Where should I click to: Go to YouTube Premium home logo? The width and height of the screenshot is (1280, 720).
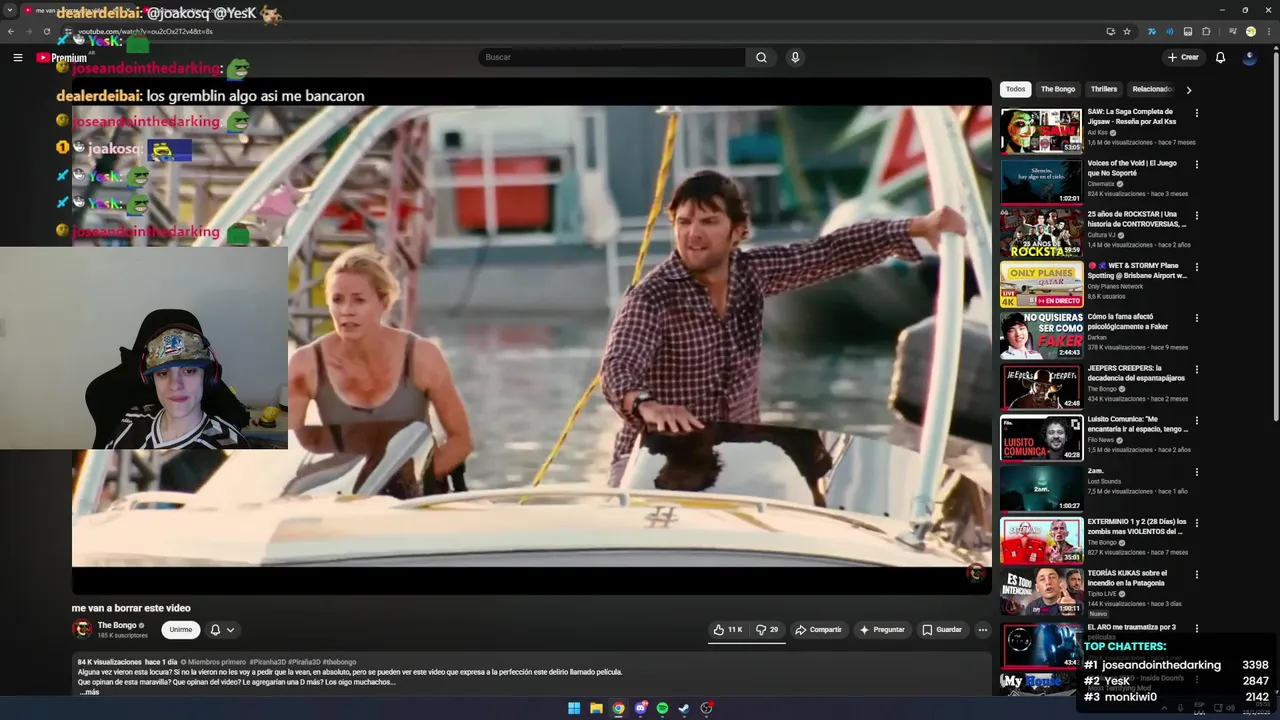[x=61, y=57]
